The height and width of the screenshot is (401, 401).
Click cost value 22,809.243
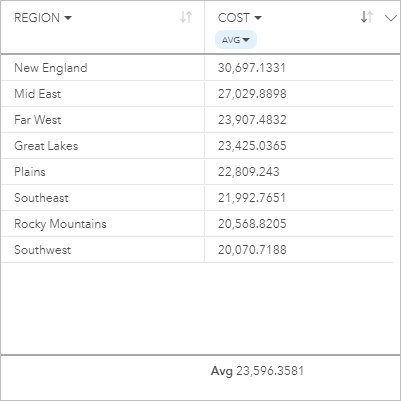[249, 172]
